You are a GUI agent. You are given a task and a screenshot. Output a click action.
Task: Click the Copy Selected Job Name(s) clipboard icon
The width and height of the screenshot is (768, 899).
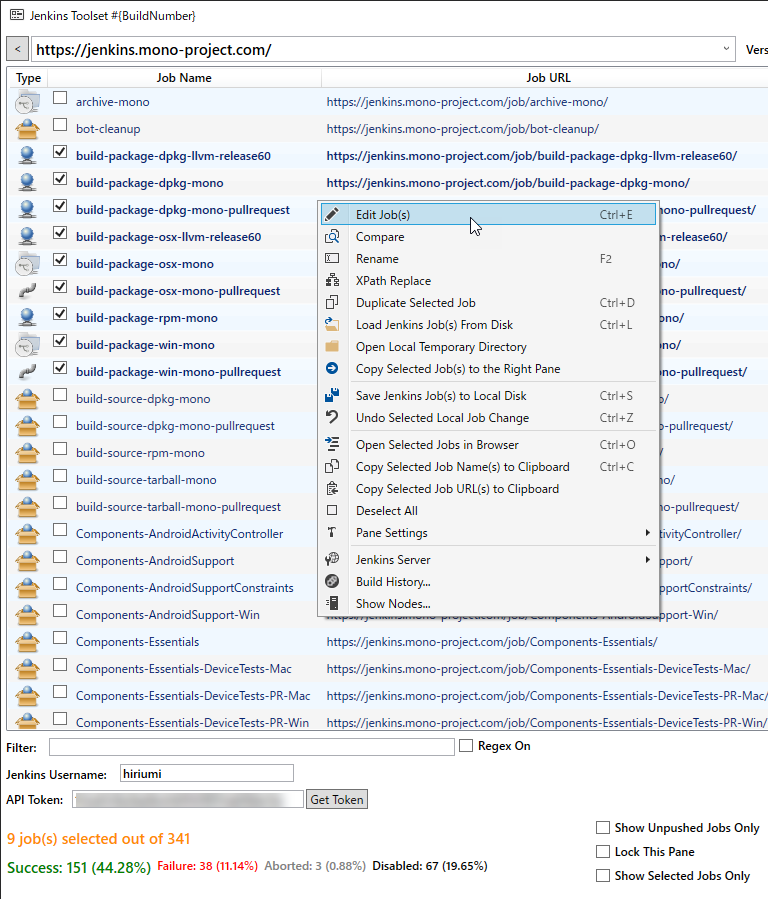332,466
